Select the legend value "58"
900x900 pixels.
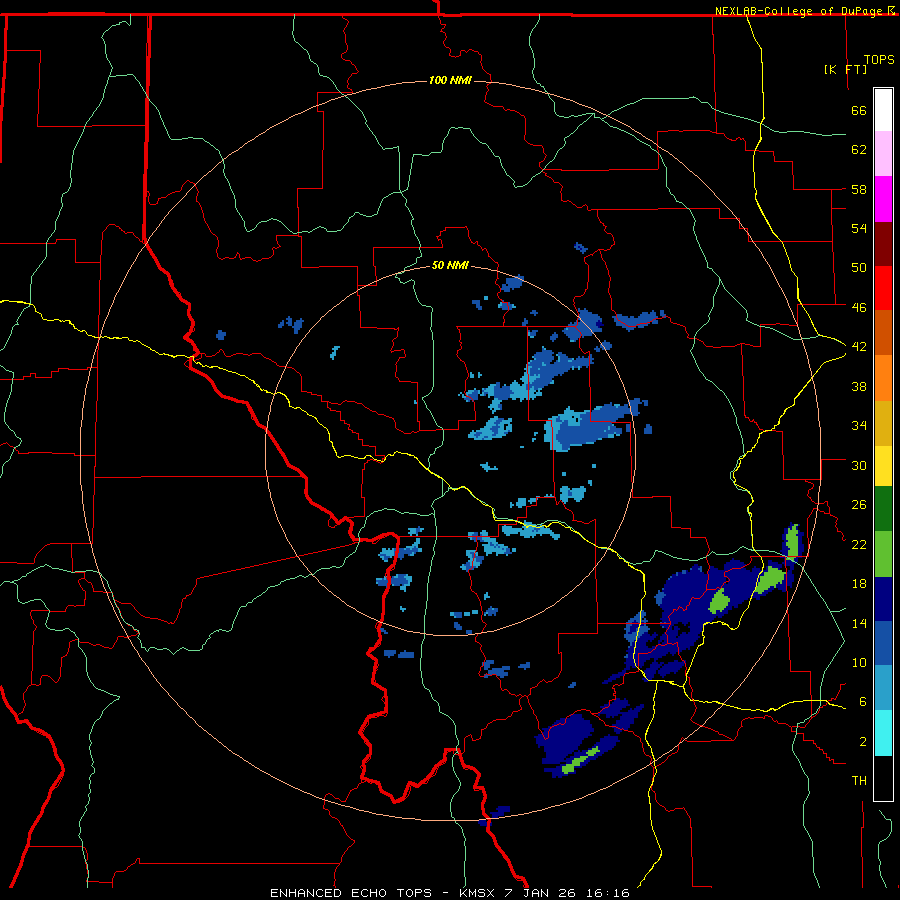tap(859, 189)
